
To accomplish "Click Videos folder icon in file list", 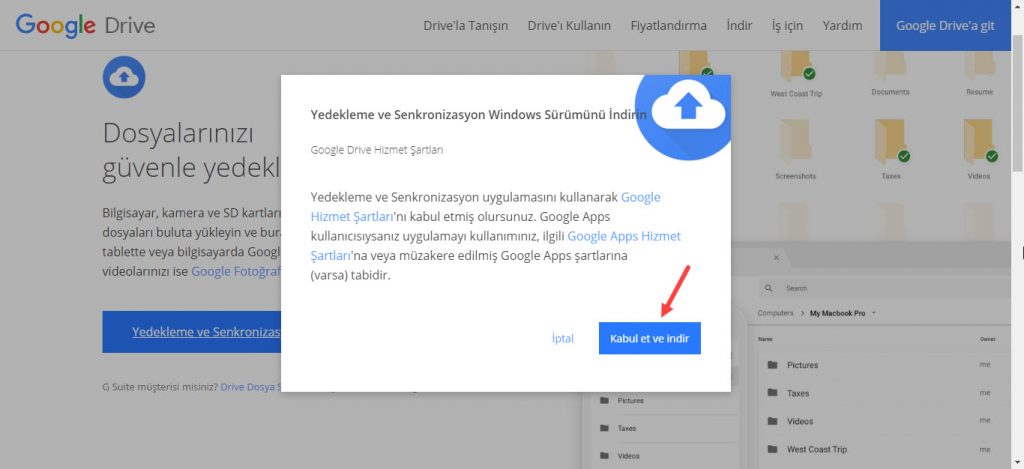I will click(773, 421).
